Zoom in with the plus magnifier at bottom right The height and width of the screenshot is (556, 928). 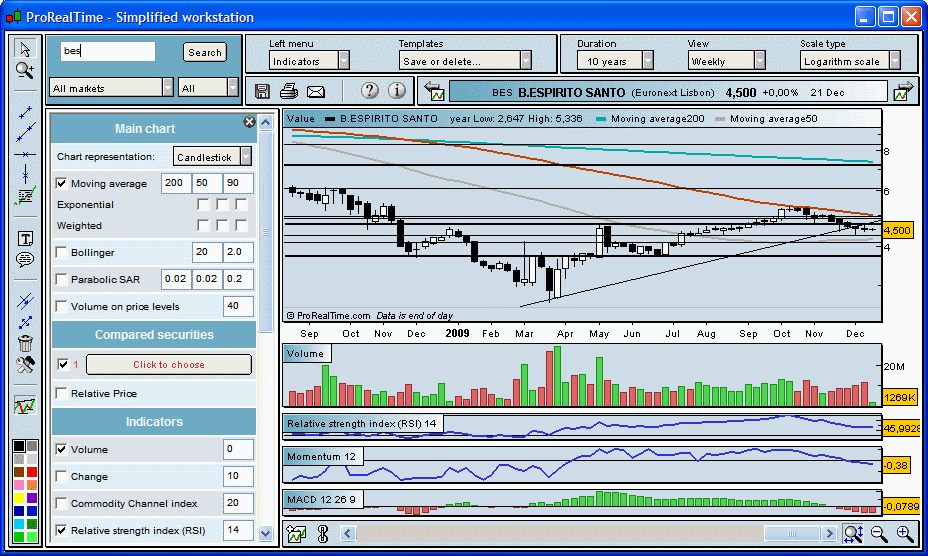point(905,534)
